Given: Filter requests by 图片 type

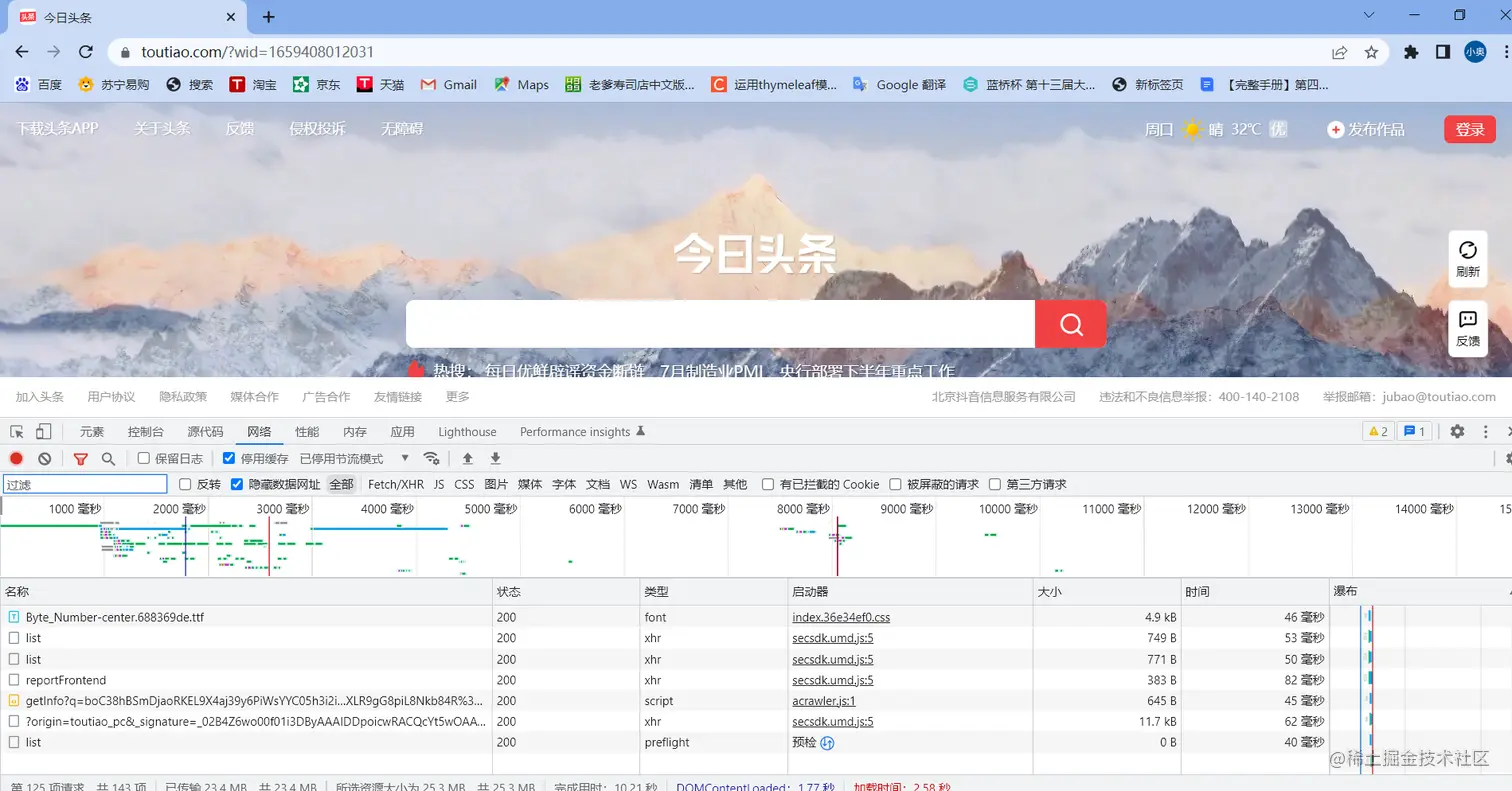Looking at the screenshot, I should click(496, 484).
